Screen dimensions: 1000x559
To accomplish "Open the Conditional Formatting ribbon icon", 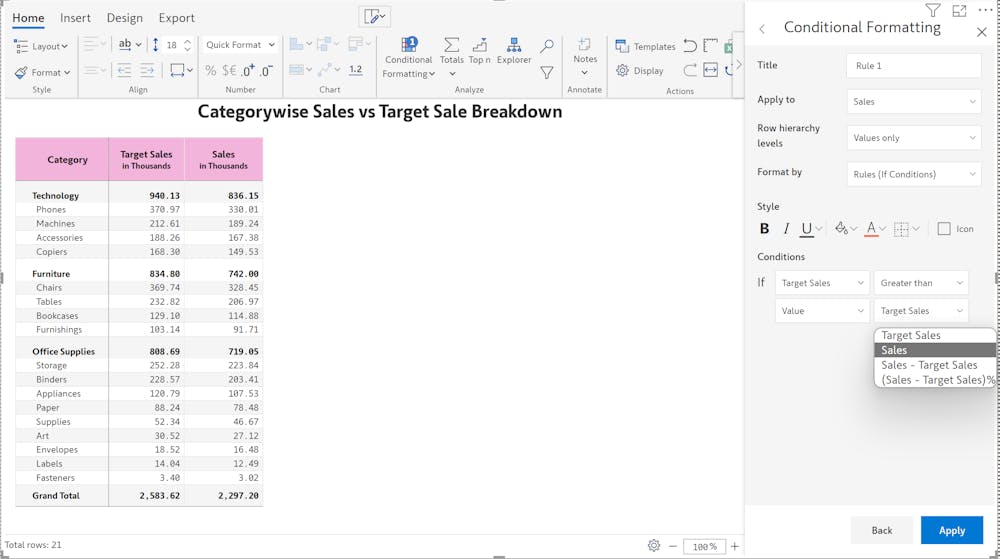I will point(409,45).
